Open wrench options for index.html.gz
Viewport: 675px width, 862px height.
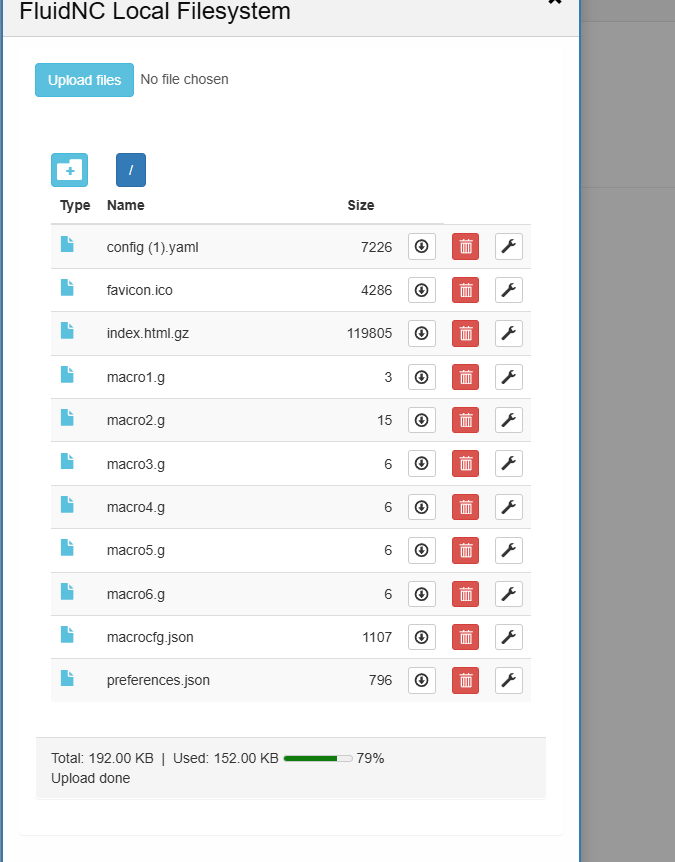click(508, 334)
